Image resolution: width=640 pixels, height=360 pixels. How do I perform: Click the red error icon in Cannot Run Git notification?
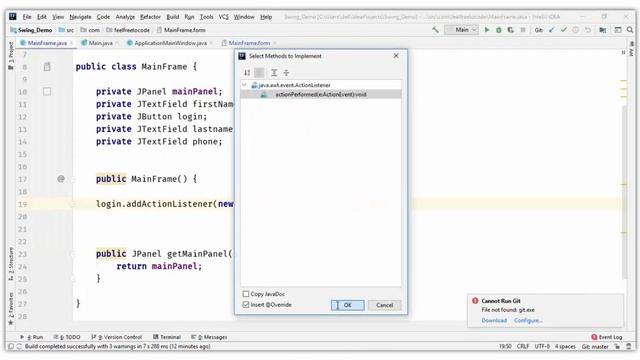point(475,301)
